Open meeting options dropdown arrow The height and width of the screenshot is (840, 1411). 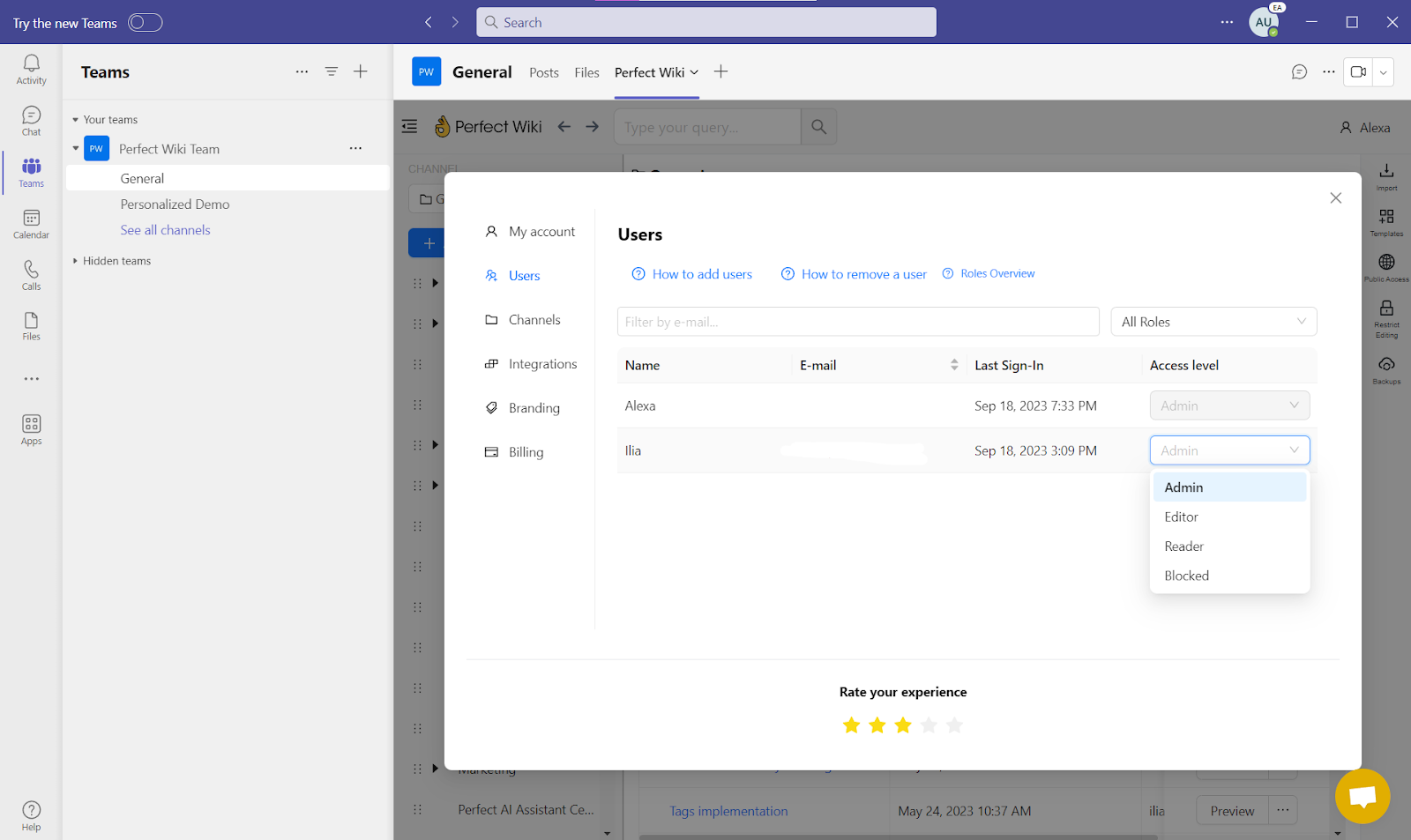(1383, 72)
